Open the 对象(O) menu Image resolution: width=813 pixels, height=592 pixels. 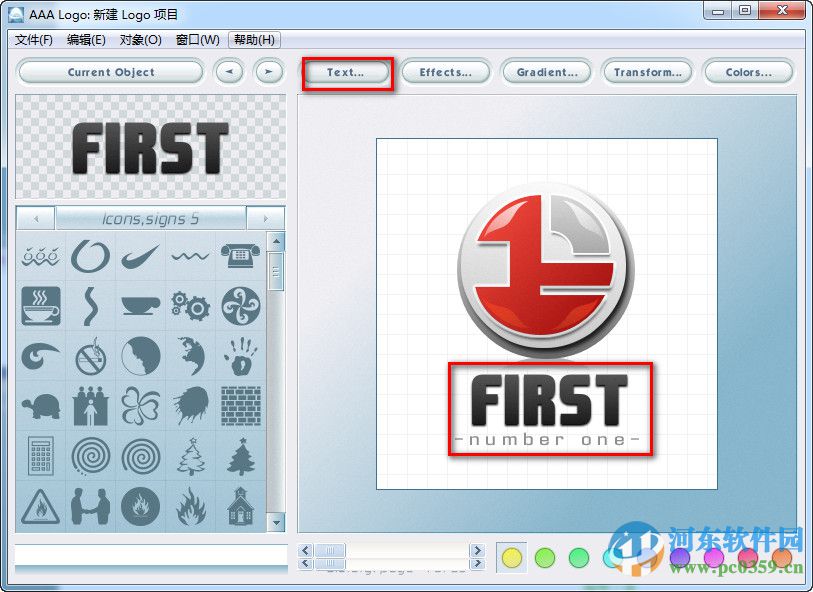coord(141,40)
